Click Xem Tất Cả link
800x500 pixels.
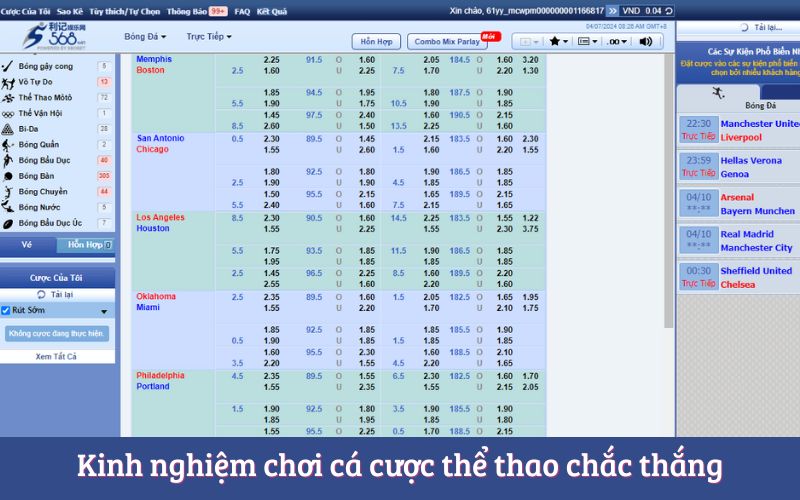(x=56, y=356)
